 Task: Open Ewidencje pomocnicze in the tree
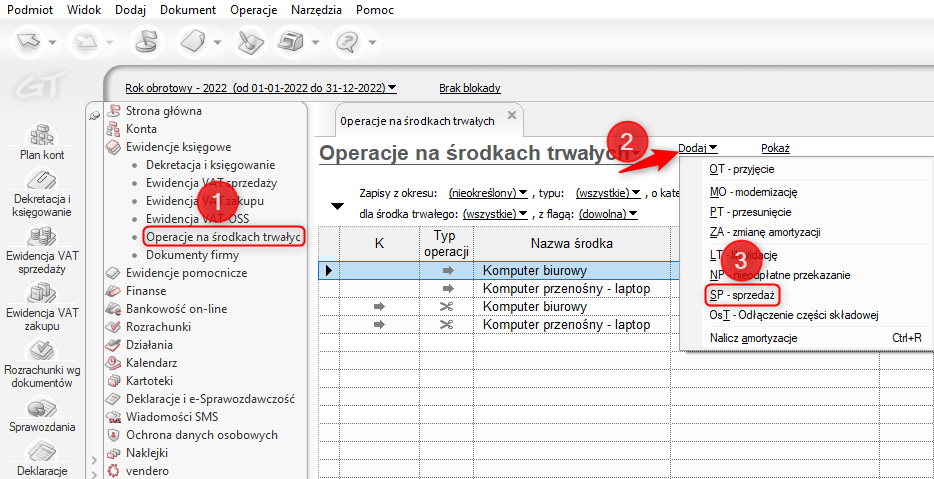(x=186, y=273)
